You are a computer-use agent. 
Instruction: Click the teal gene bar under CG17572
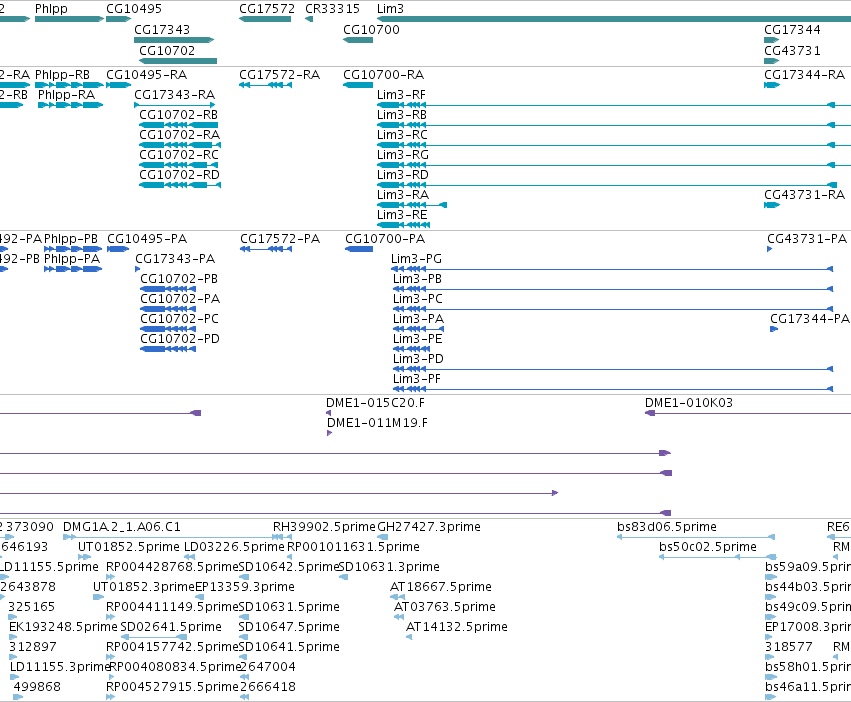click(x=265, y=20)
